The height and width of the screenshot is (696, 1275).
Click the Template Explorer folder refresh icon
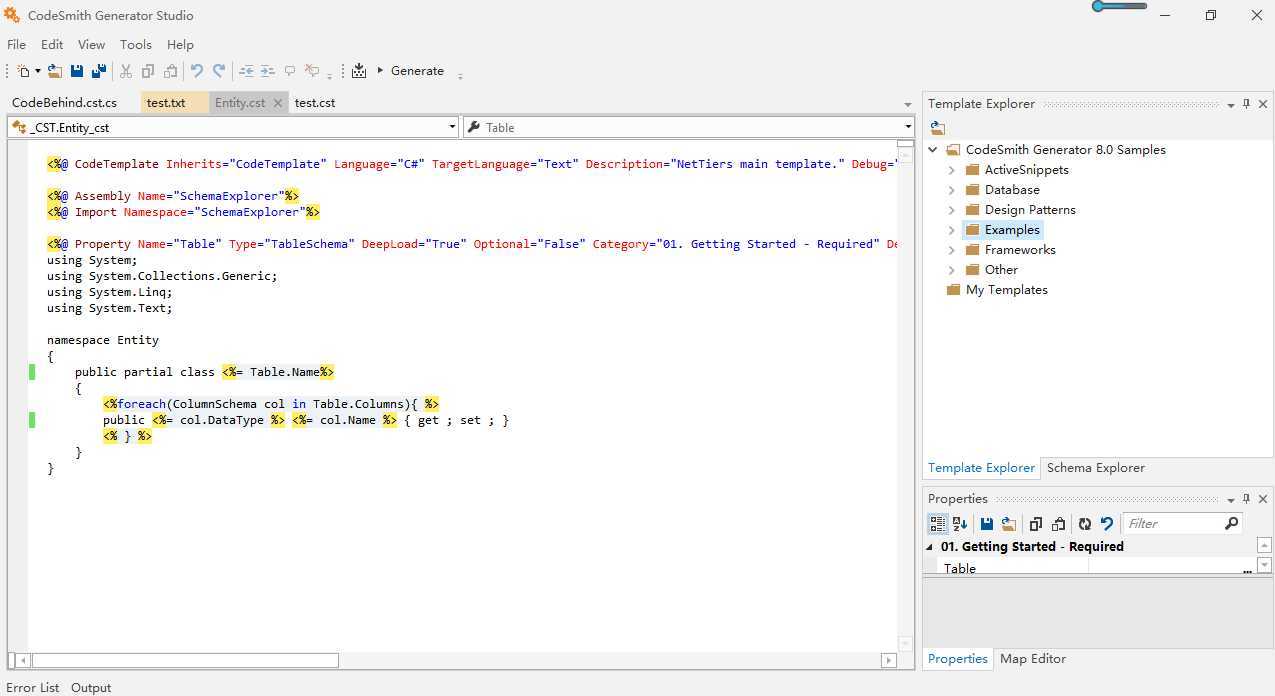point(937,127)
